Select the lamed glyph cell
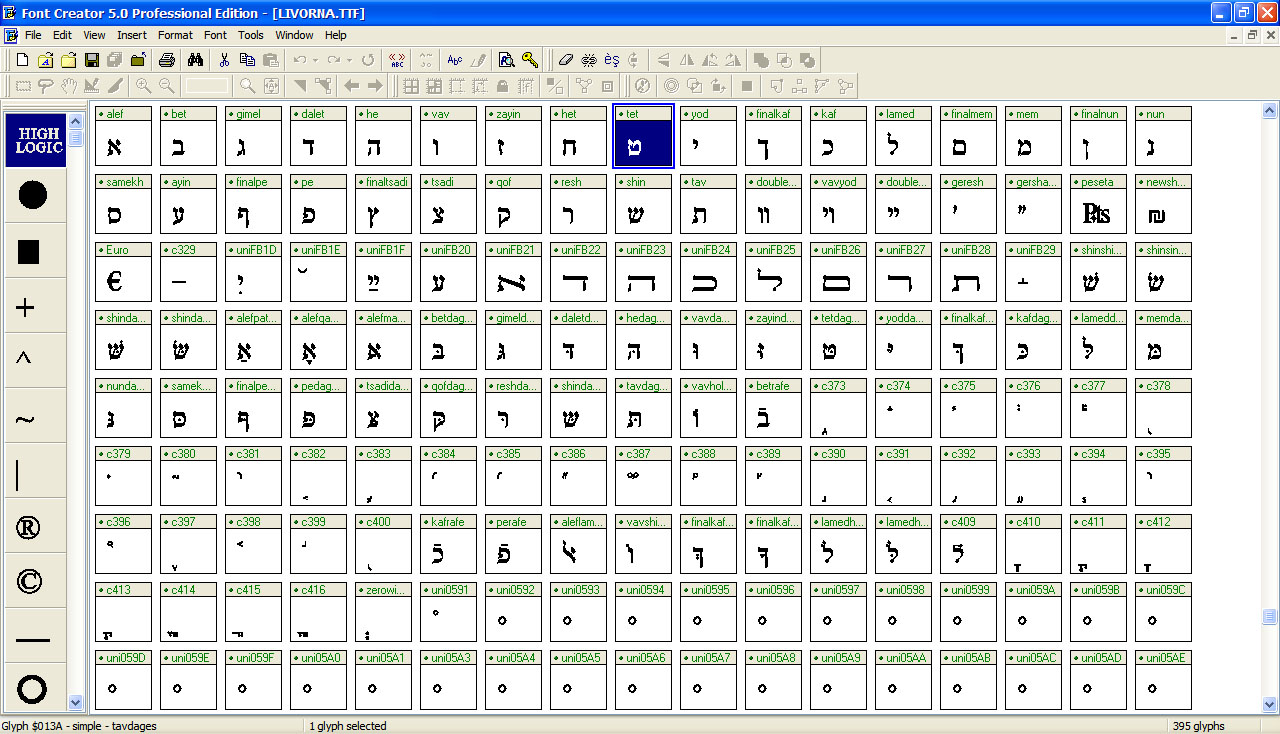 [x=904, y=136]
